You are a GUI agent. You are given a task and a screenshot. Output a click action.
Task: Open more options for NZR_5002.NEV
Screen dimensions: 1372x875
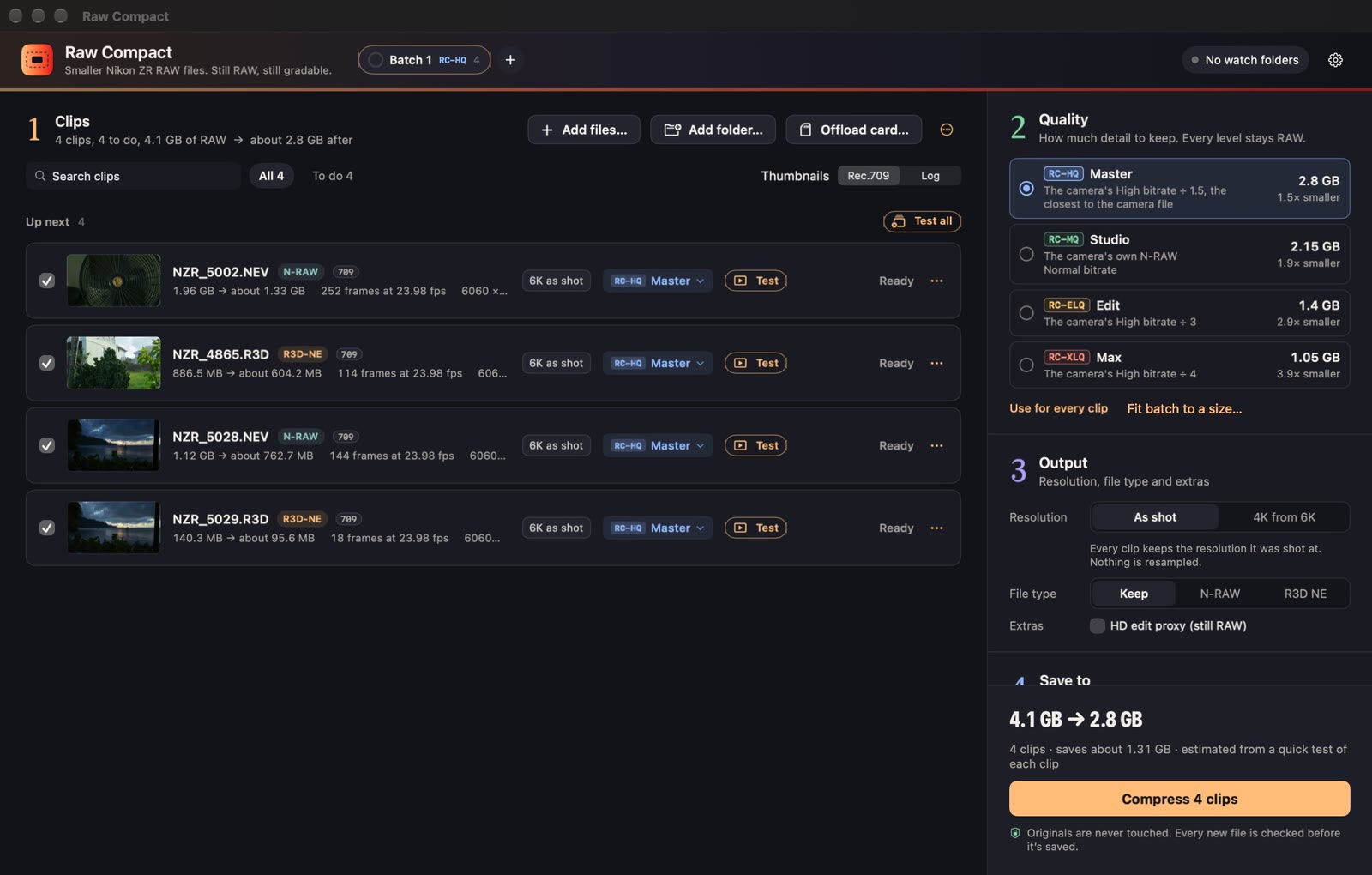(x=936, y=281)
